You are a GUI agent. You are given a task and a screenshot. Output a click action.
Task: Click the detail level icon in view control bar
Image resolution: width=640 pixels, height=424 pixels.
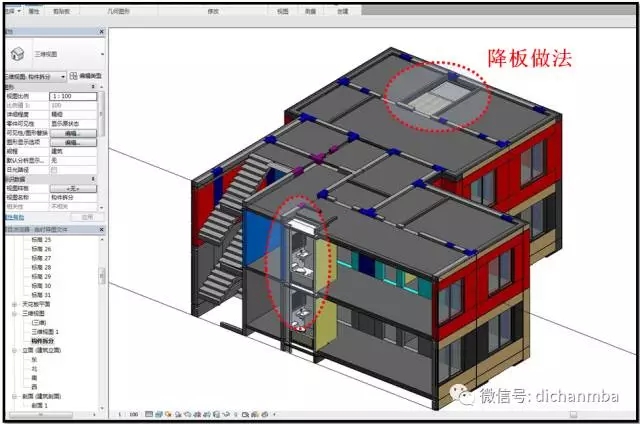click(149, 413)
